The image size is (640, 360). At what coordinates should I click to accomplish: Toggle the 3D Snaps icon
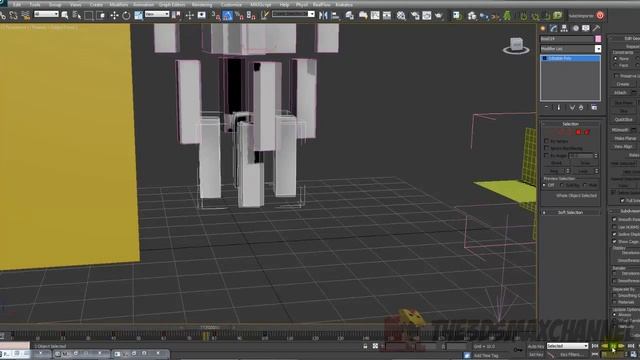click(x=216, y=16)
